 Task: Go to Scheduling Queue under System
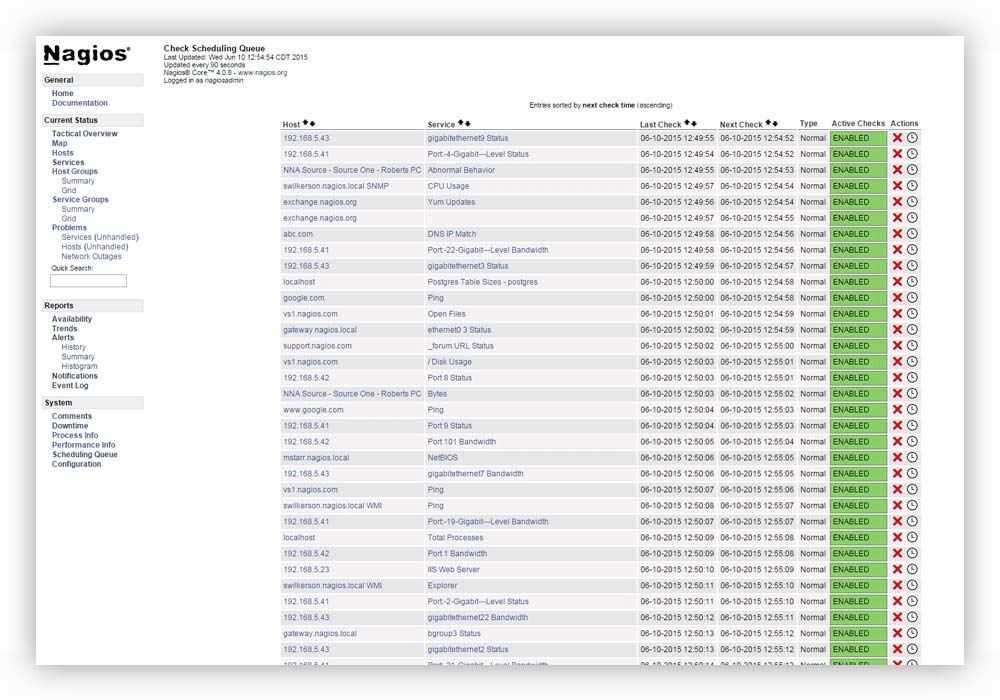84,455
